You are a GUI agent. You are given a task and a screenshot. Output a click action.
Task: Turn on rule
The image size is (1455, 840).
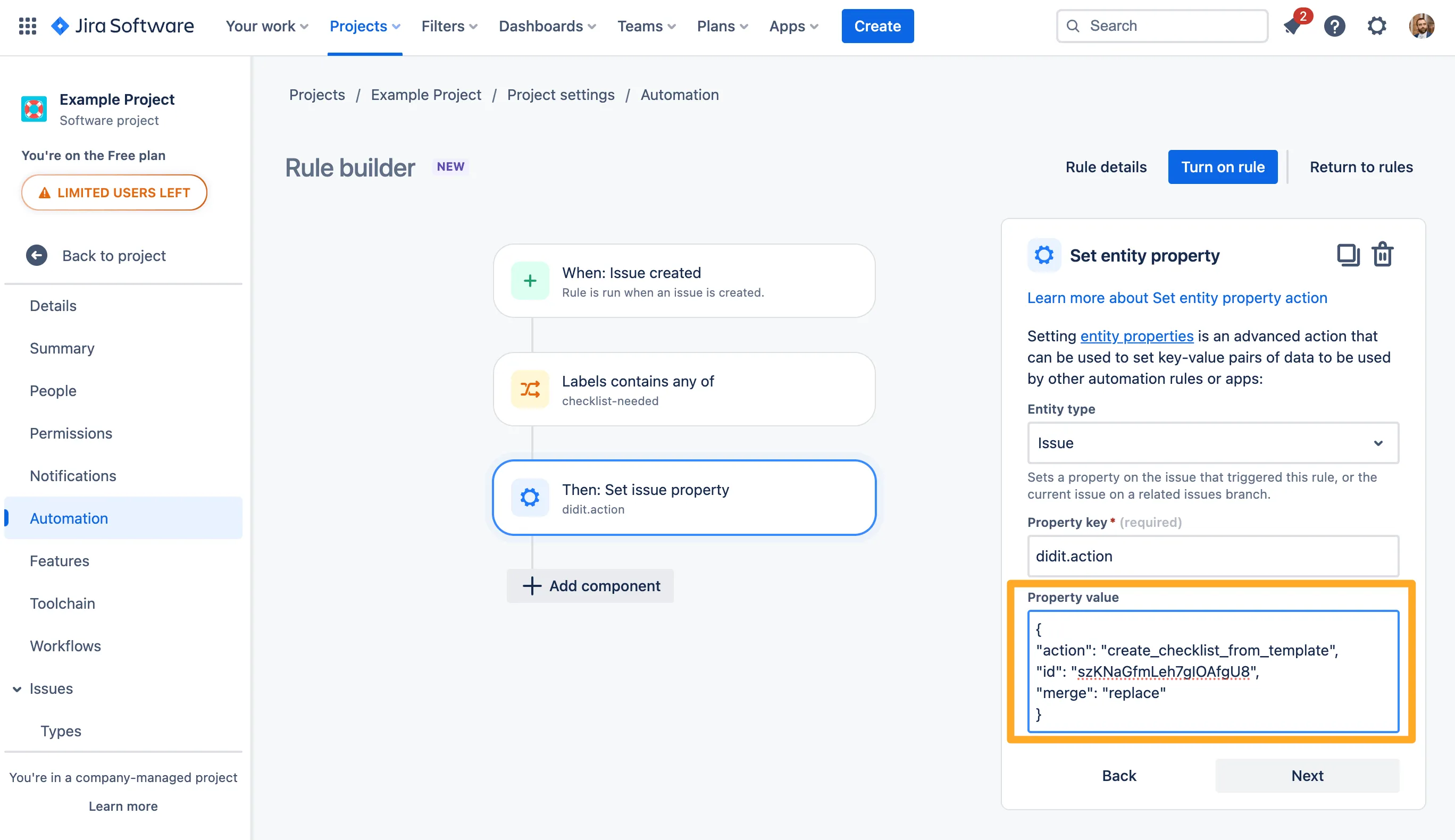coord(1222,167)
